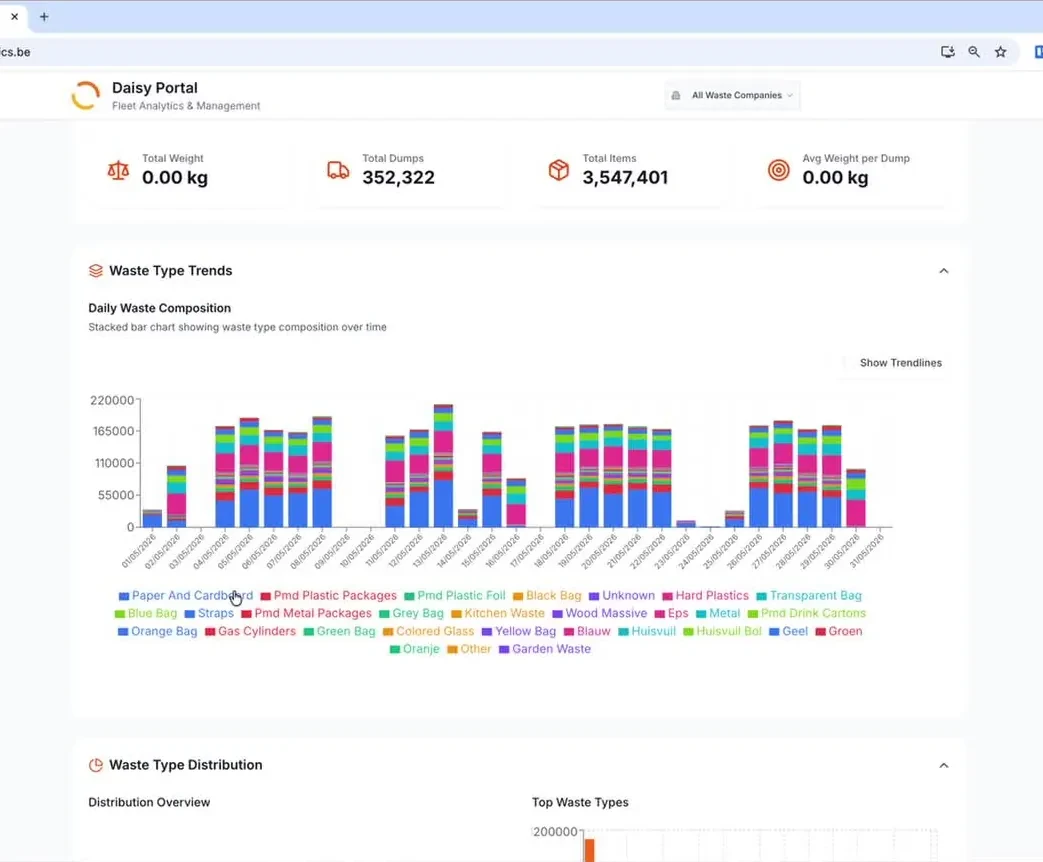Toggle the Wood Massive legend entry
1043x862 pixels.
[x=600, y=613]
